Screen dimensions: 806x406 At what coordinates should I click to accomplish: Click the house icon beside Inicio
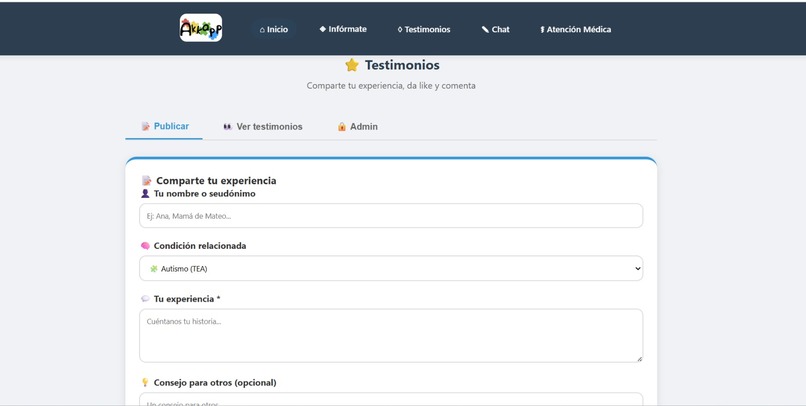click(x=262, y=30)
